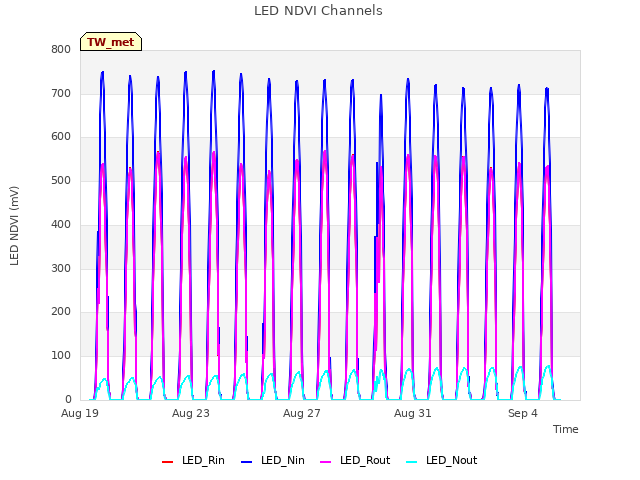The width and height of the screenshot is (640, 480).
Task: Click the 500 y-axis tick label
Action: 61,180
